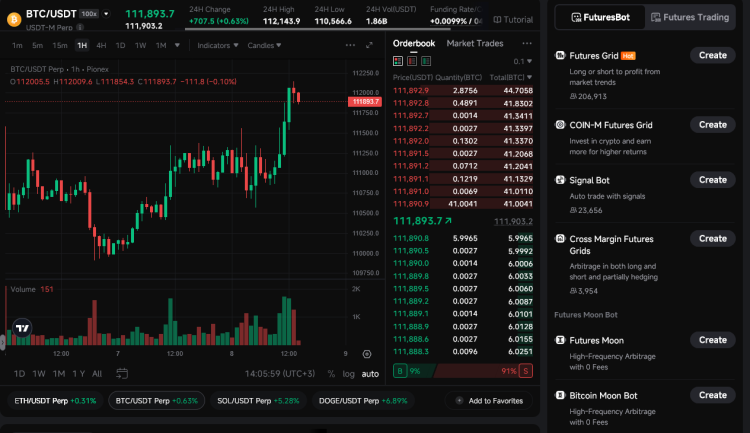Select the 1m timeframe
The width and height of the screenshot is (750, 433).
click(x=17, y=45)
